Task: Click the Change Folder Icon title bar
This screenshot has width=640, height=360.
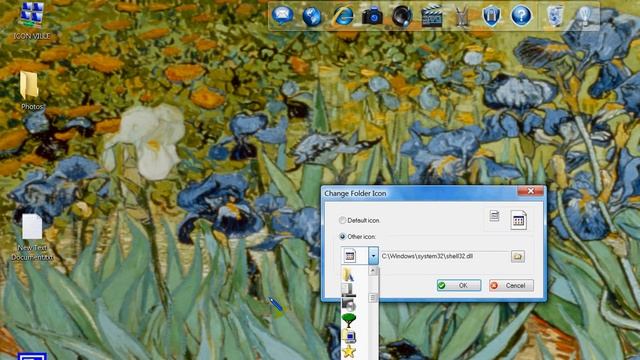Action: click(420, 193)
